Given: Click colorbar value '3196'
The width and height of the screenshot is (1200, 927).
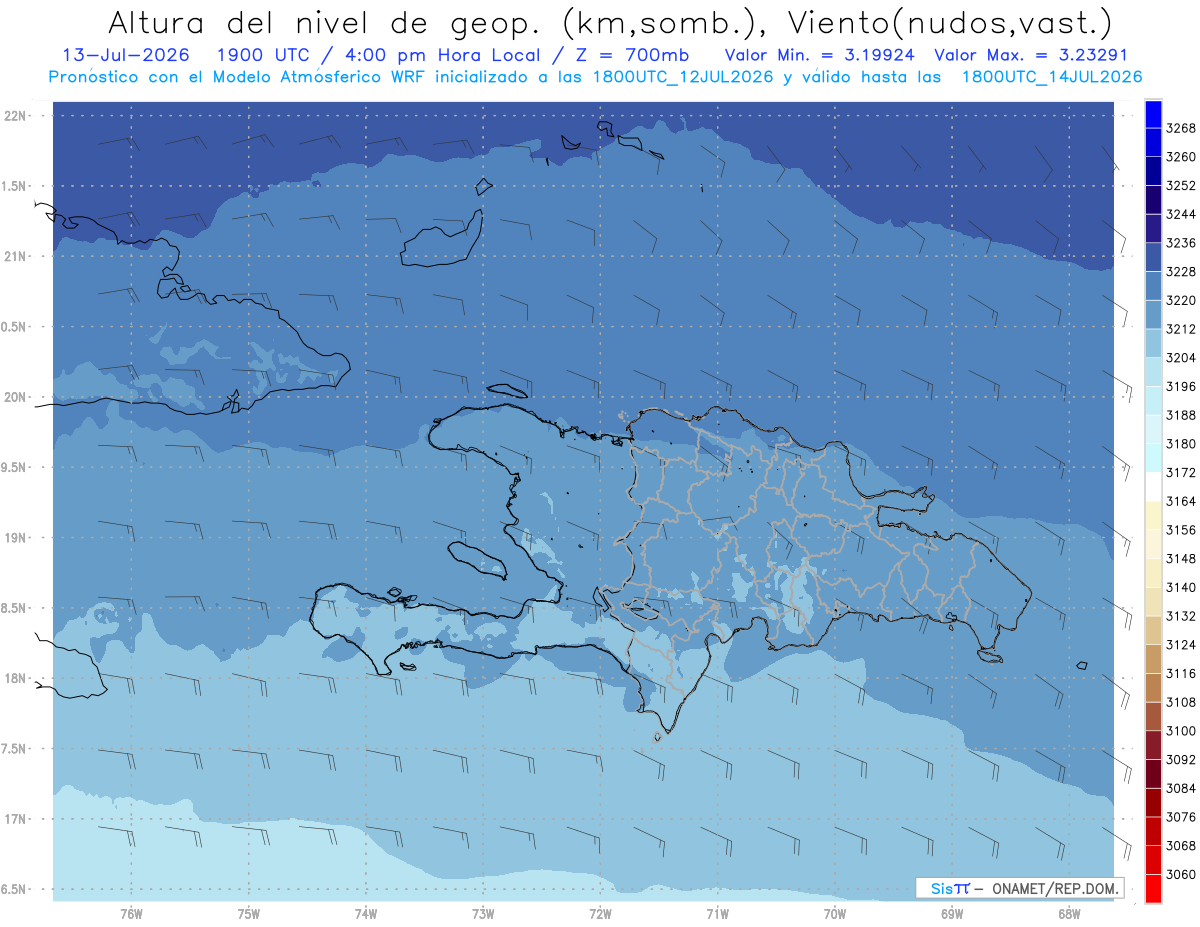Looking at the screenshot, I should 1181,386.
